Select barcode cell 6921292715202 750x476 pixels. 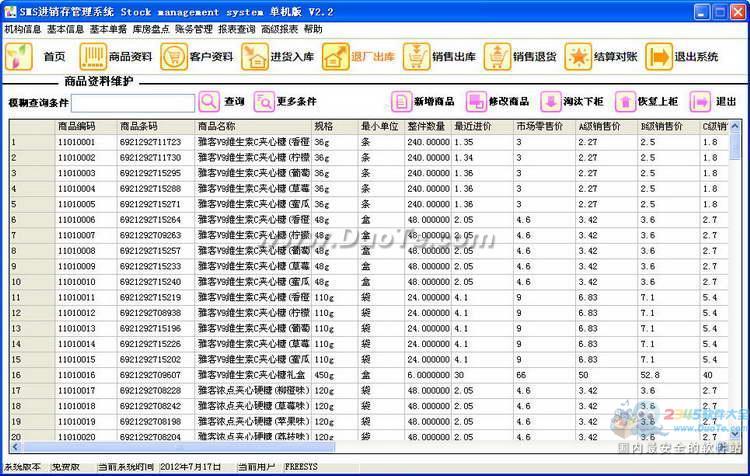156,360
